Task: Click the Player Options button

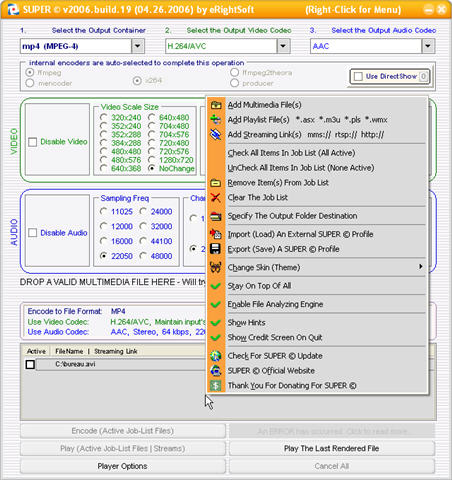Action: pyautogui.click(x=123, y=466)
